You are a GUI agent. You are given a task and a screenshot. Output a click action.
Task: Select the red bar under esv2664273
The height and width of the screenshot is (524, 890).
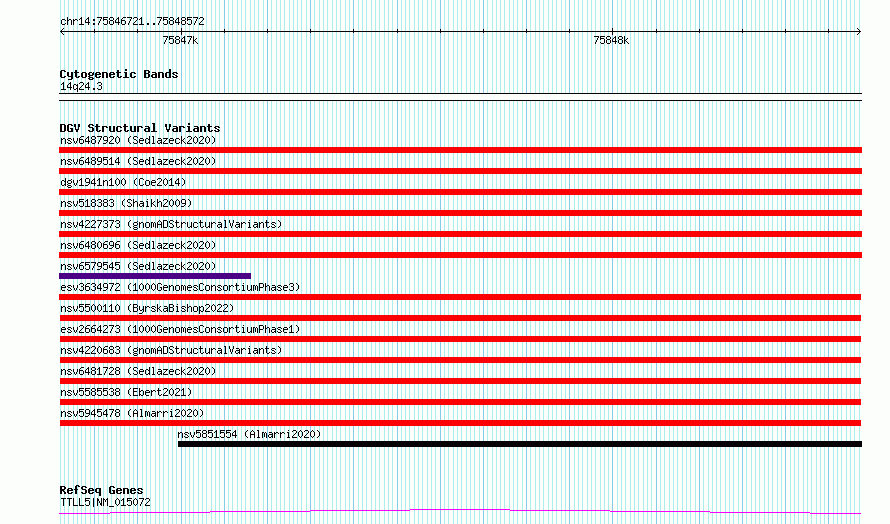point(460,339)
